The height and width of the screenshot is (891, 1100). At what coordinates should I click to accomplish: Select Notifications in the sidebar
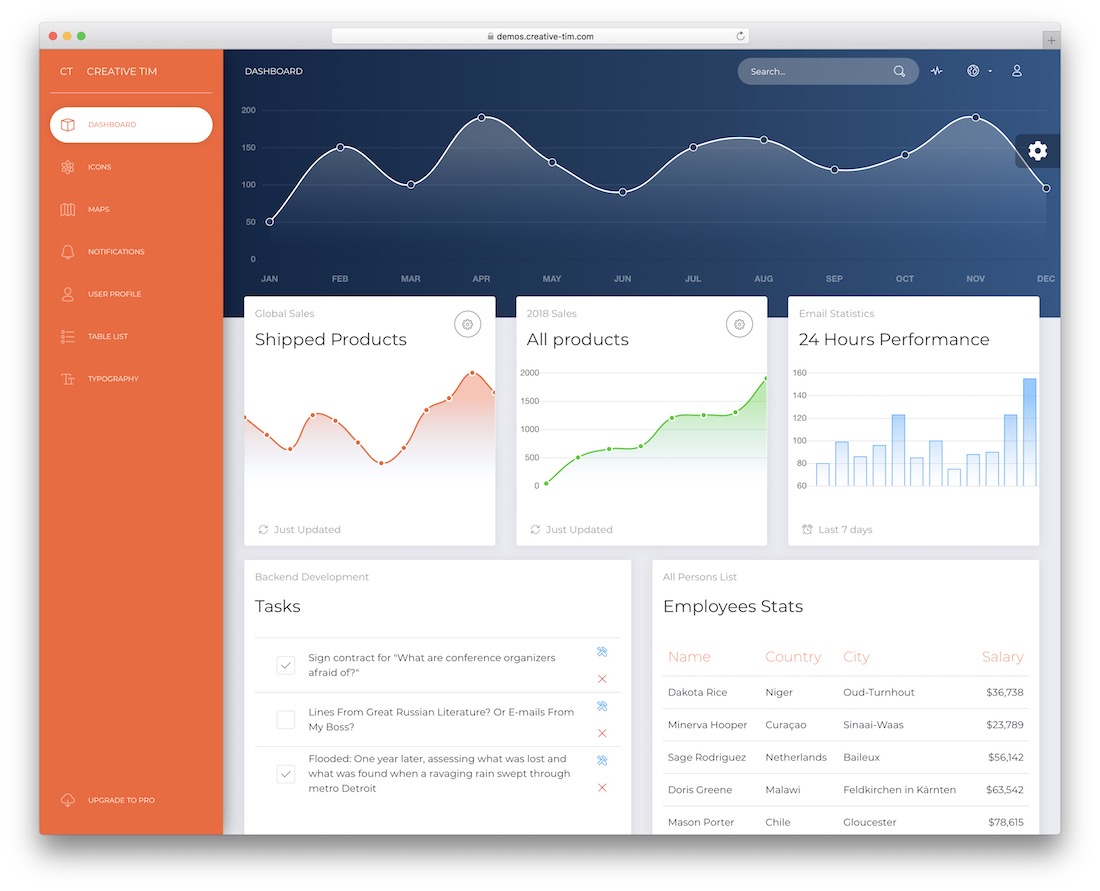[x=131, y=252]
